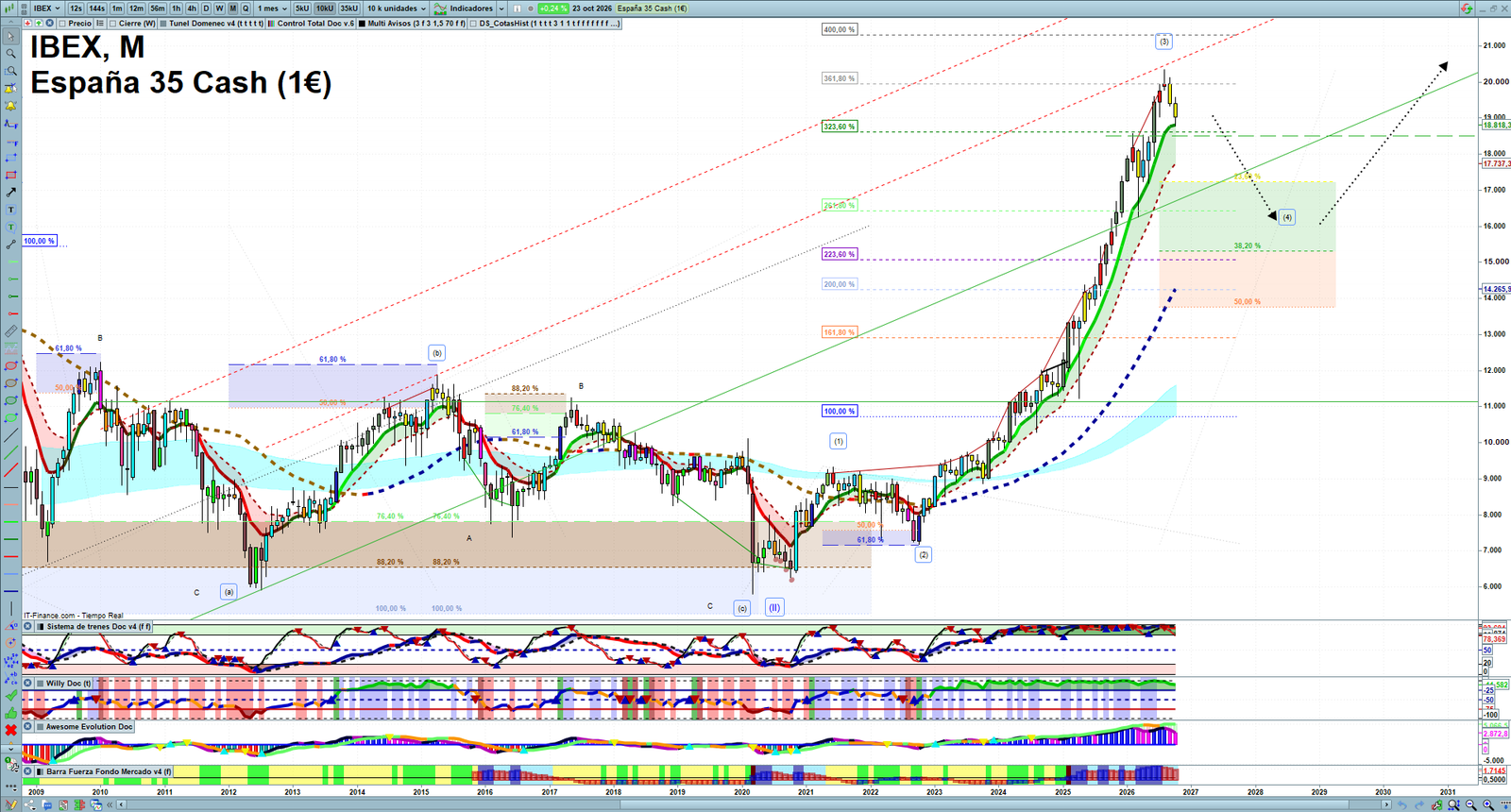Click the Tunel Domenec v4 color swatch
This screenshot has width=1511, height=812.
[164, 24]
